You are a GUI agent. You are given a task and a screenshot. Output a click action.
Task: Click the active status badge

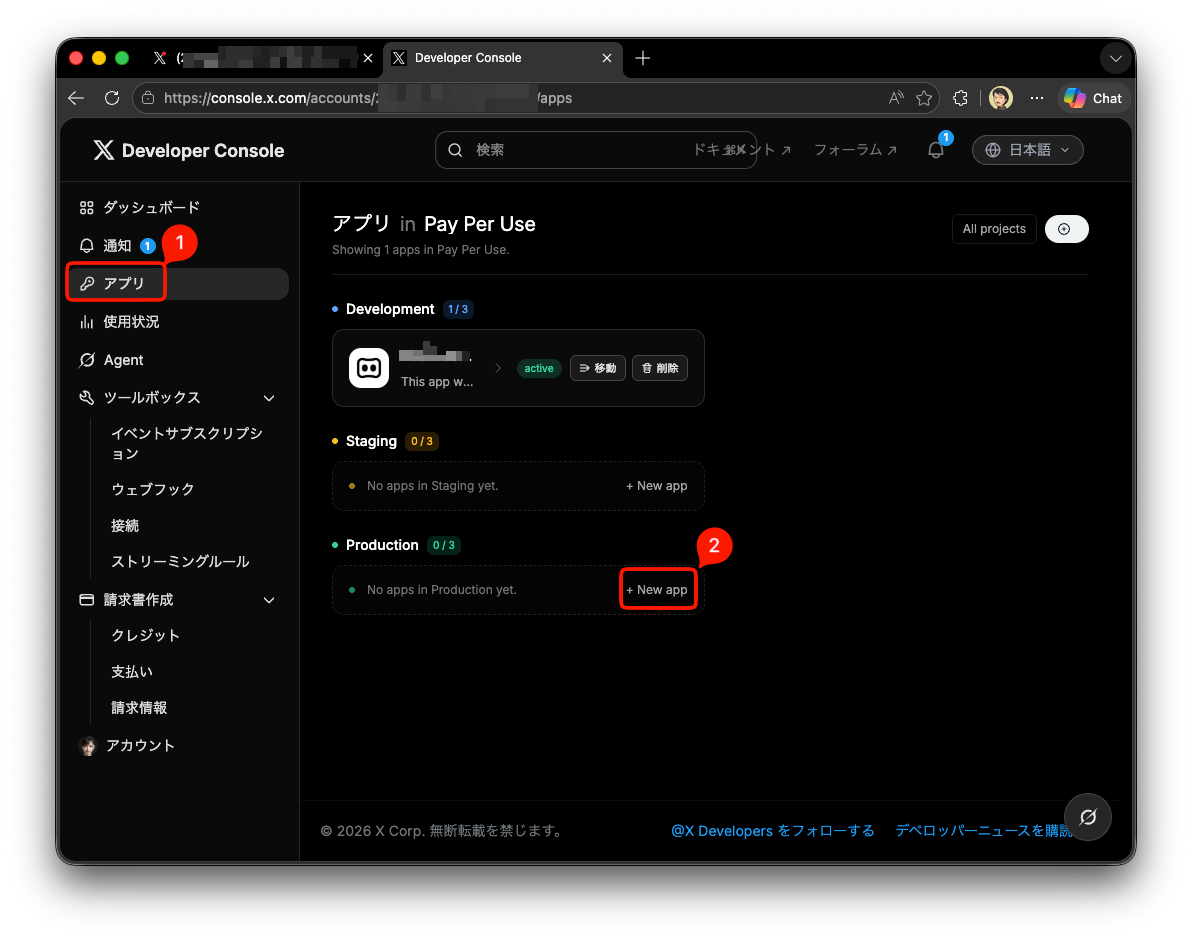pos(539,368)
